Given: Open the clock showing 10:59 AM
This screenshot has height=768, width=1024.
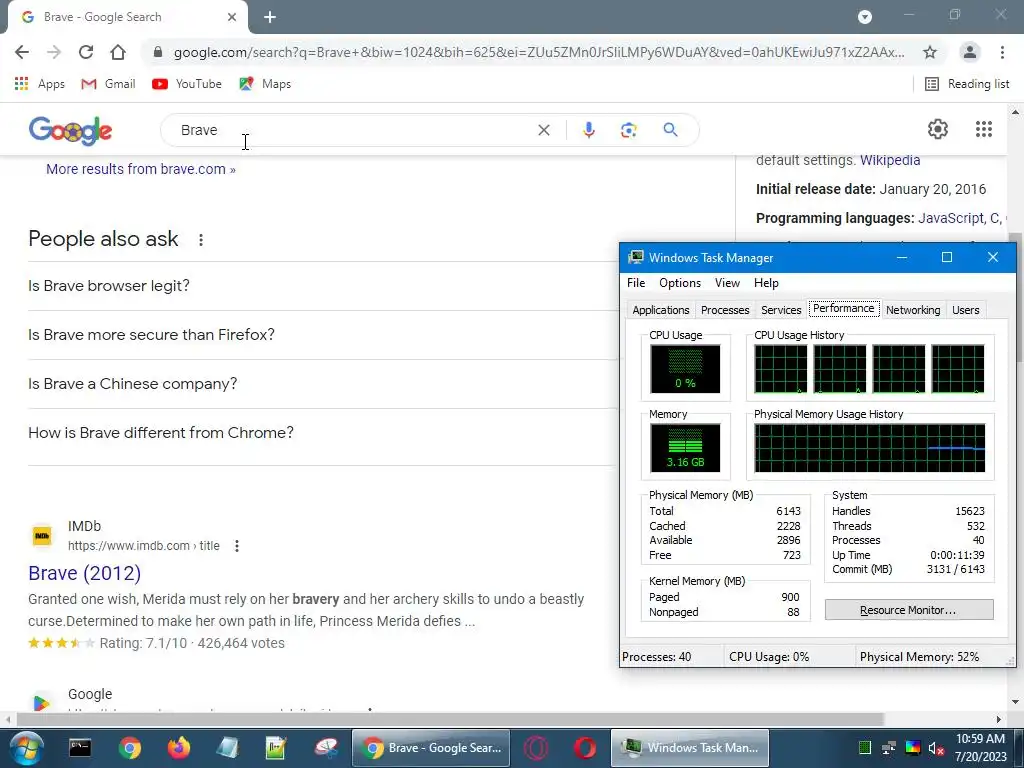Looking at the screenshot, I should click(980, 748).
